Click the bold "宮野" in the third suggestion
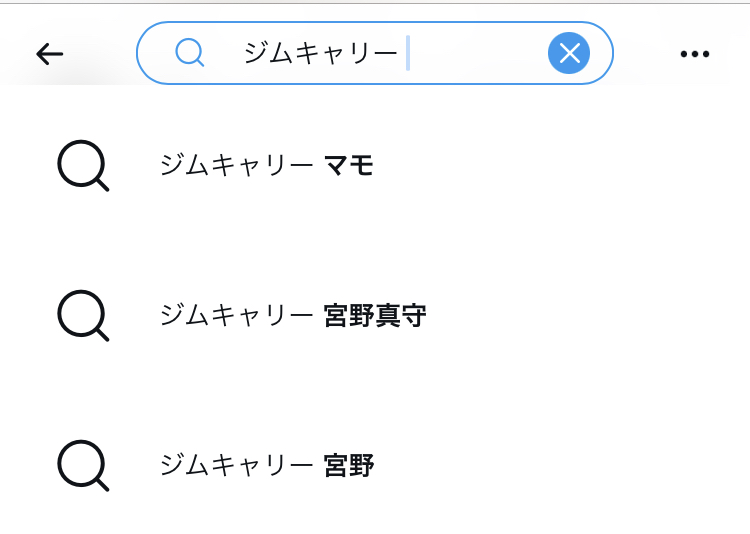The height and width of the screenshot is (534, 750). point(349,466)
